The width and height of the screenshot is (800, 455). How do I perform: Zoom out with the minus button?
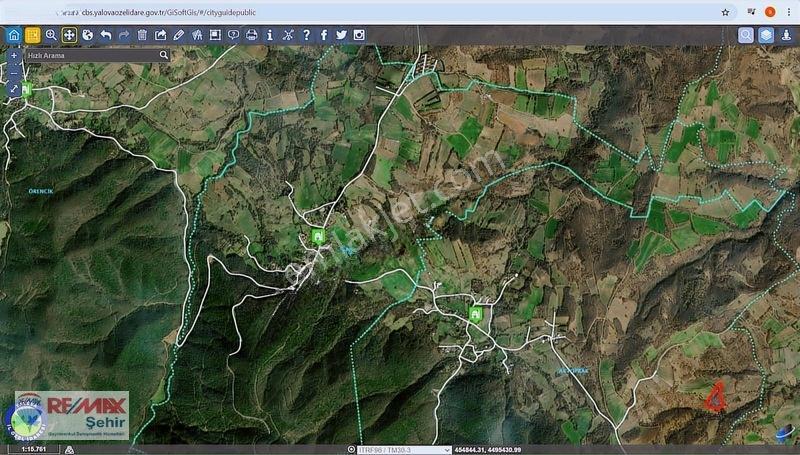14,72
